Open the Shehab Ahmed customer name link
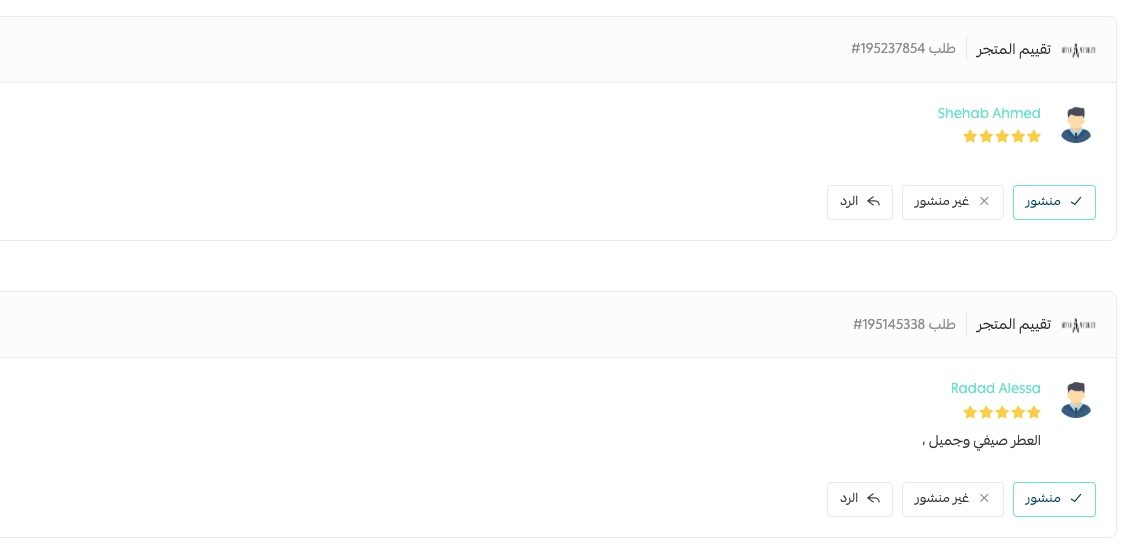This screenshot has width=1131, height=551. (988, 113)
